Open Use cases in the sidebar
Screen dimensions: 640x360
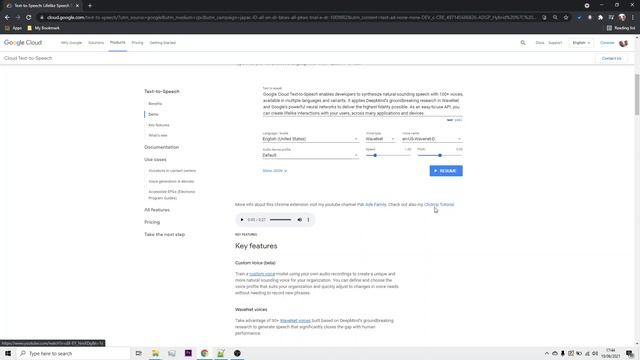(x=155, y=159)
